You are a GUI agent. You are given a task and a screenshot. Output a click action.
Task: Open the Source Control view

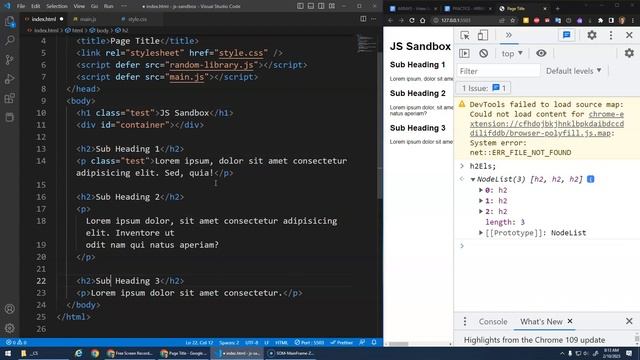(9, 60)
